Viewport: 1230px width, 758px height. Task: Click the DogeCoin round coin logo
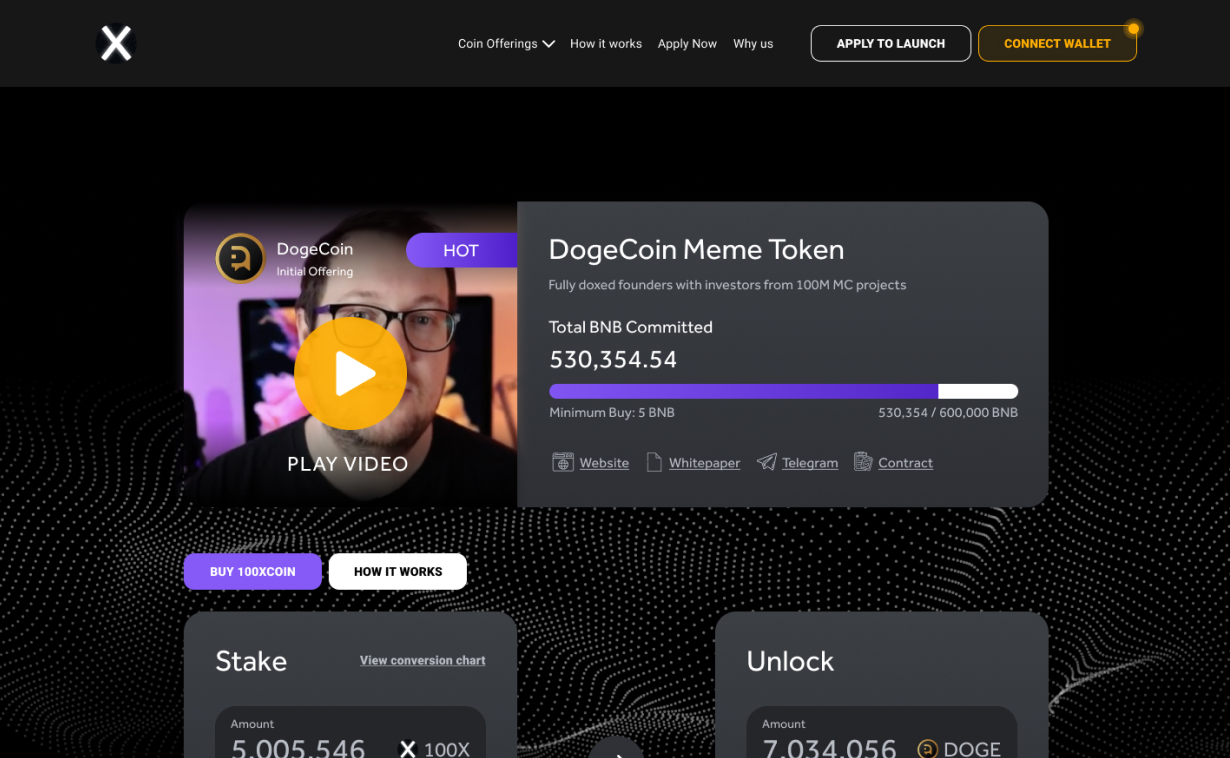pos(240,258)
